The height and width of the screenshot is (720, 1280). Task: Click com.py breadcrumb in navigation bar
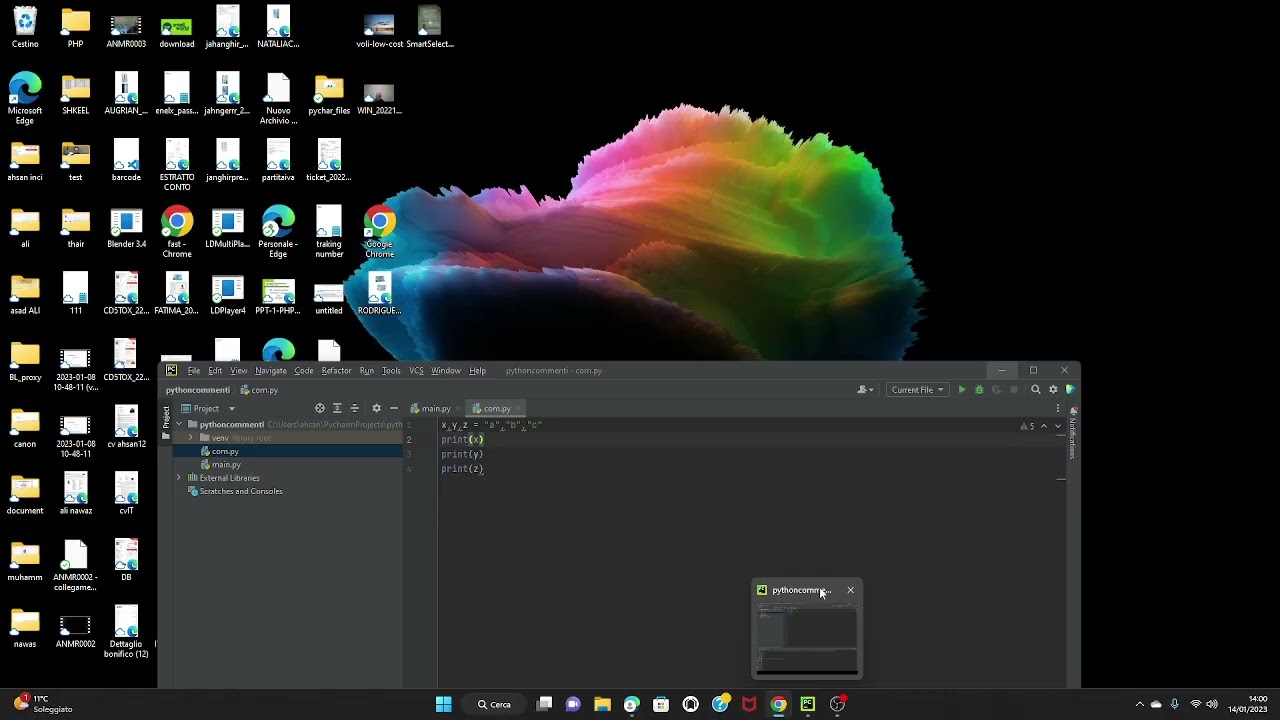259,390
